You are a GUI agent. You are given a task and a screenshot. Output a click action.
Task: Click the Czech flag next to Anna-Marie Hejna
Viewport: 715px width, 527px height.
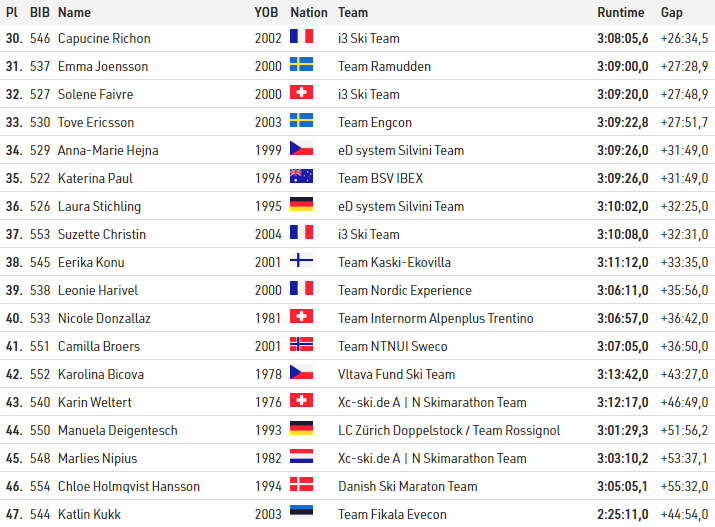click(x=301, y=150)
